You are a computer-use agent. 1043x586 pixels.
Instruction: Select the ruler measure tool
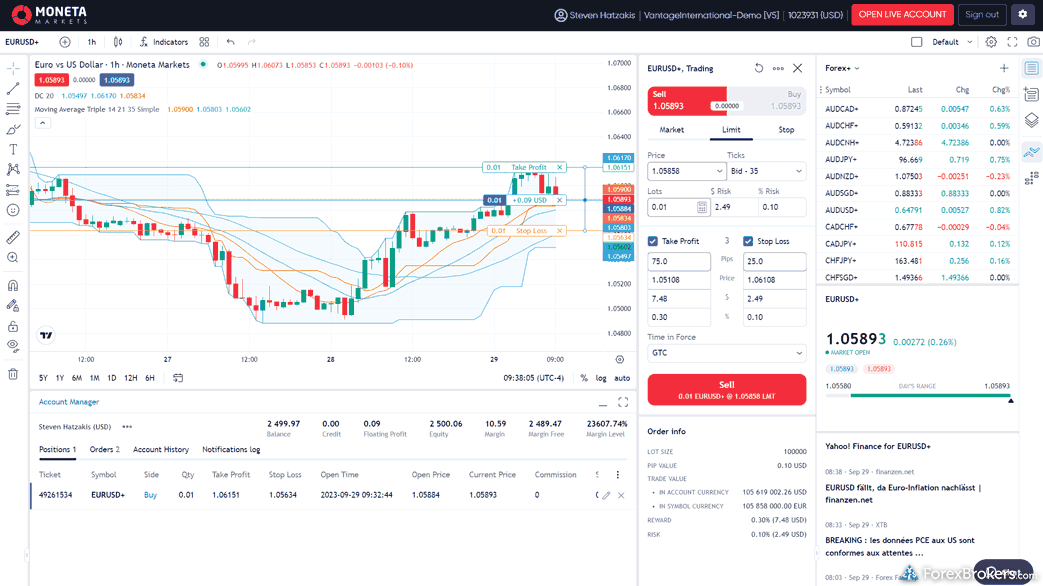click(13, 237)
